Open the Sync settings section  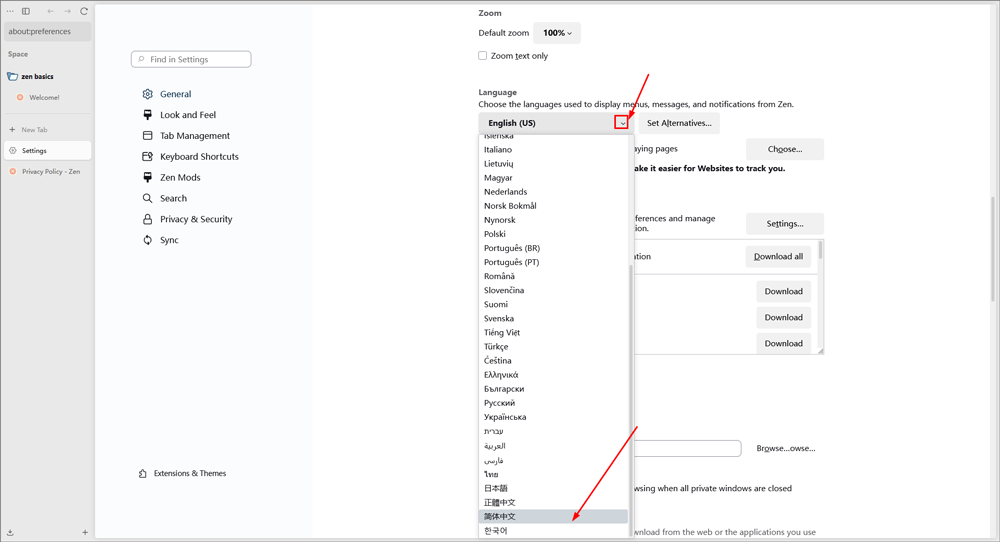[169, 240]
